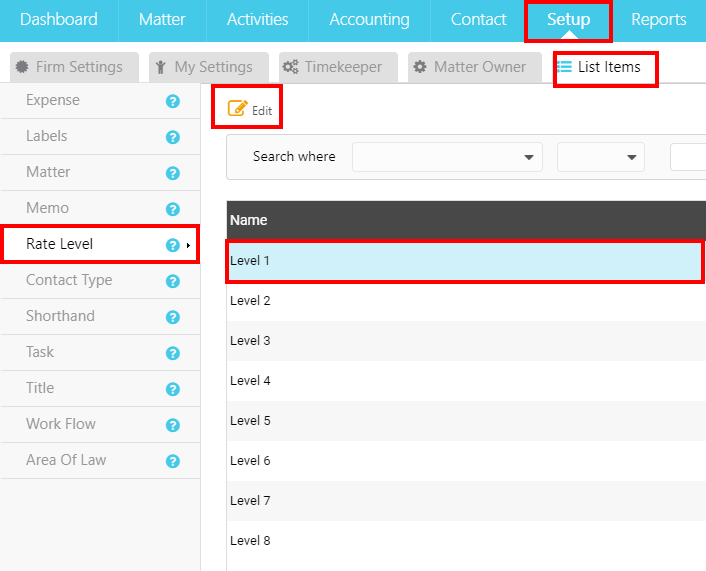Open help icon for Title
The width and height of the screenshot is (706, 571).
172,389
